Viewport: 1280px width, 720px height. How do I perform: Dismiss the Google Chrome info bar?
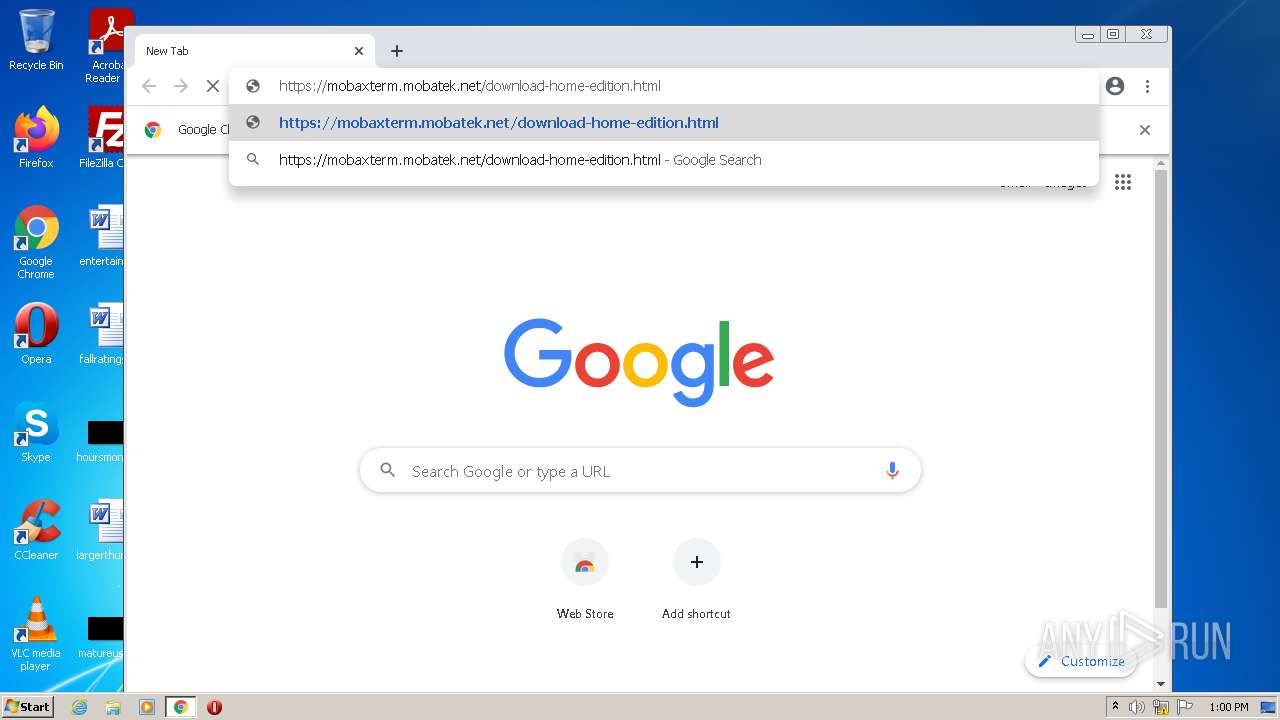click(x=1145, y=130)
